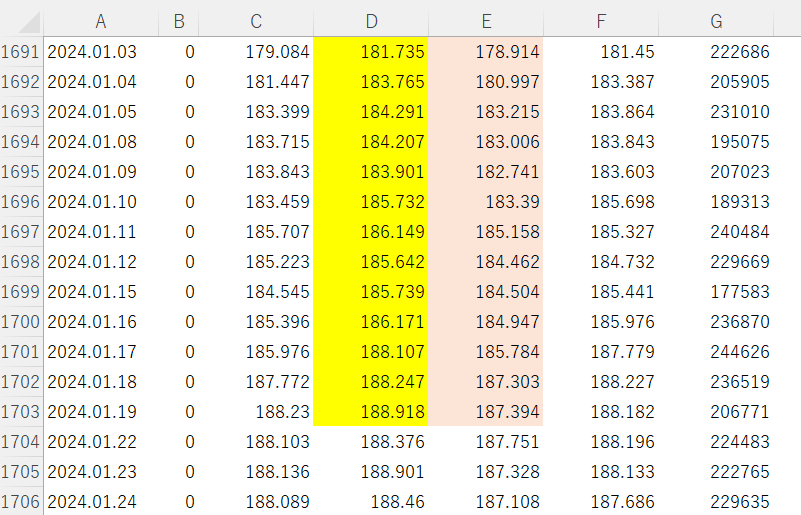Click pink cell 183.006
Image resolution: width=801 pixels, height=515 pixels.
point(486,142)
